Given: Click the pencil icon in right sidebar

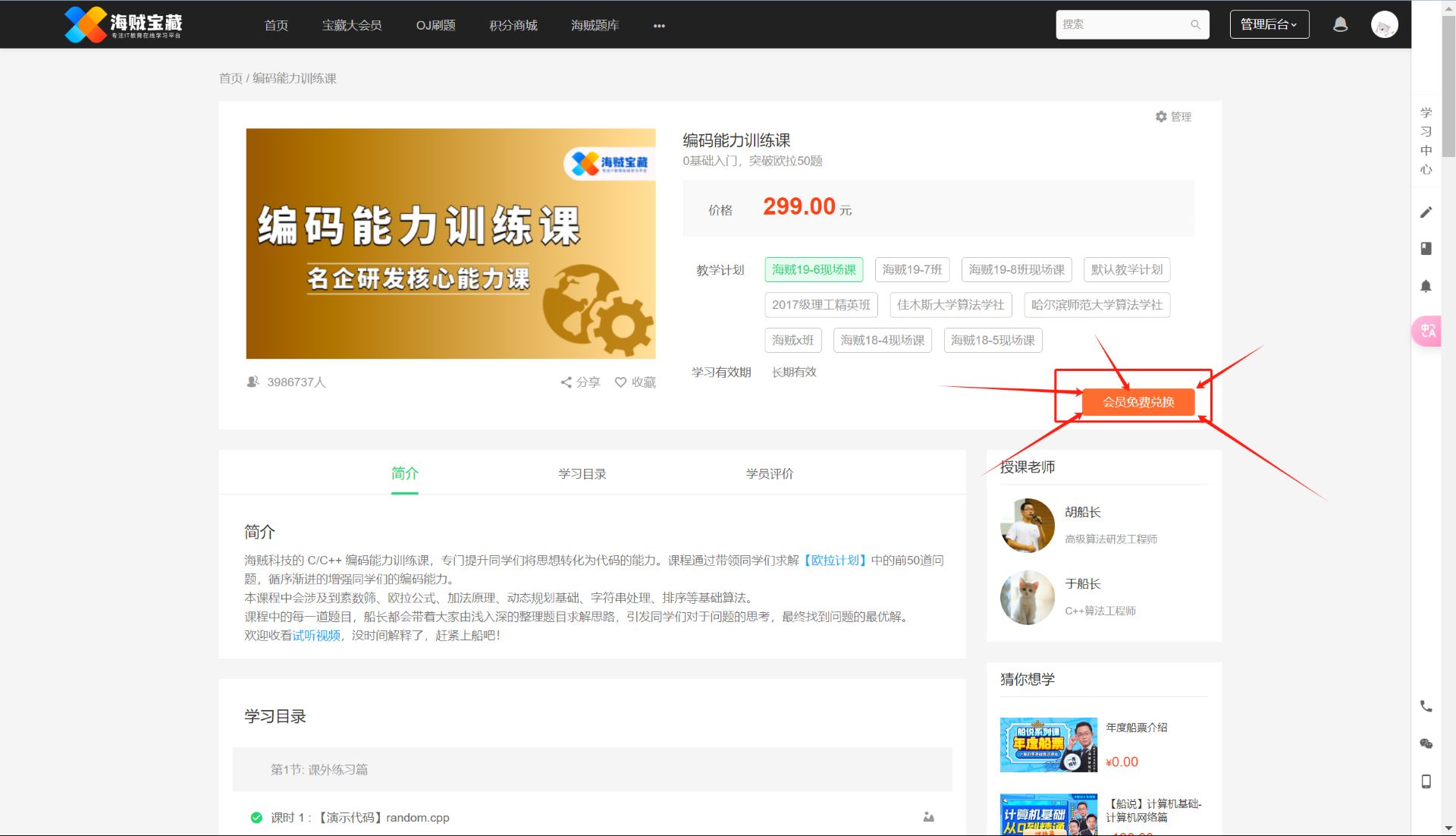Looking at the screenshot, I should click(1426, 212).
